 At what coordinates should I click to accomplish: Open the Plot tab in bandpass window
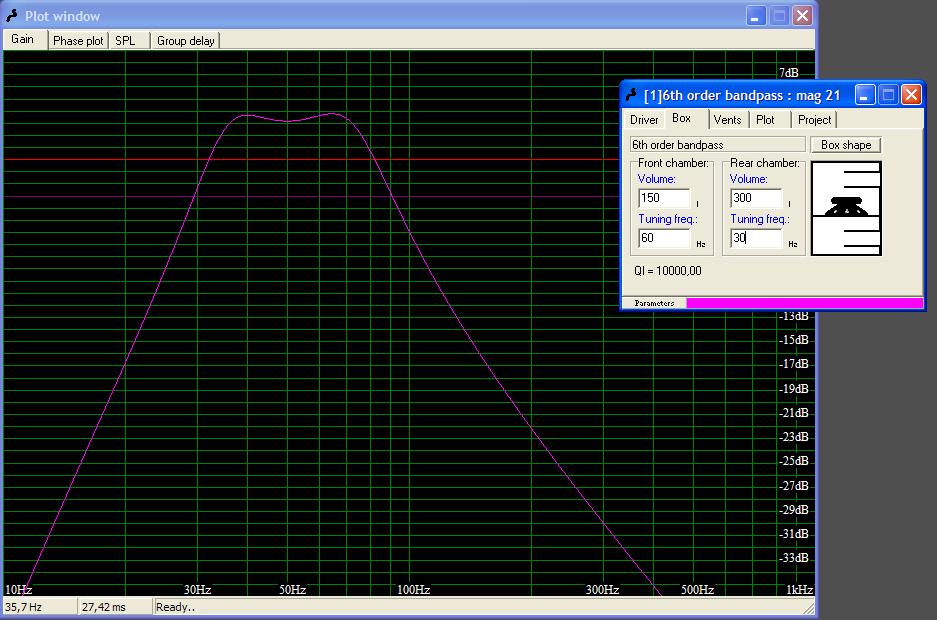(x=765, y=120)
